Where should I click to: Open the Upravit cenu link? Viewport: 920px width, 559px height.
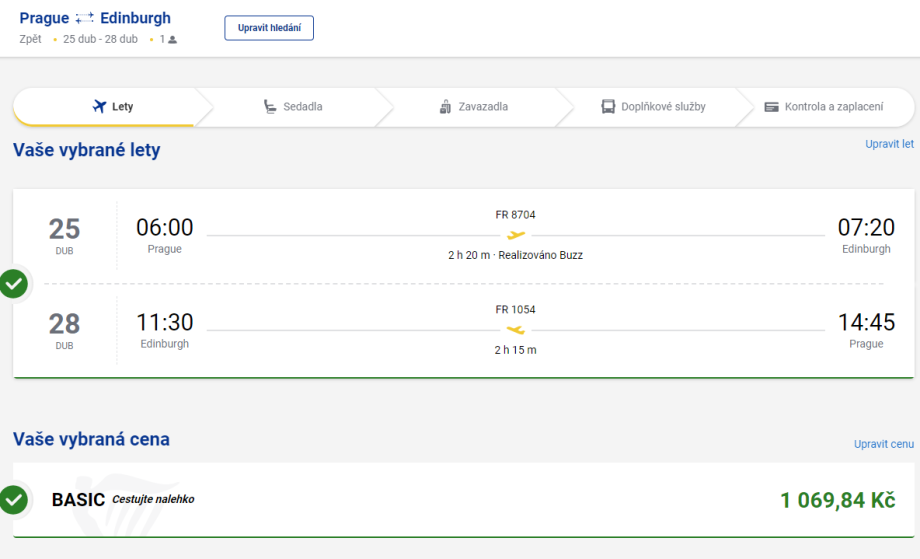pos(883,444)
